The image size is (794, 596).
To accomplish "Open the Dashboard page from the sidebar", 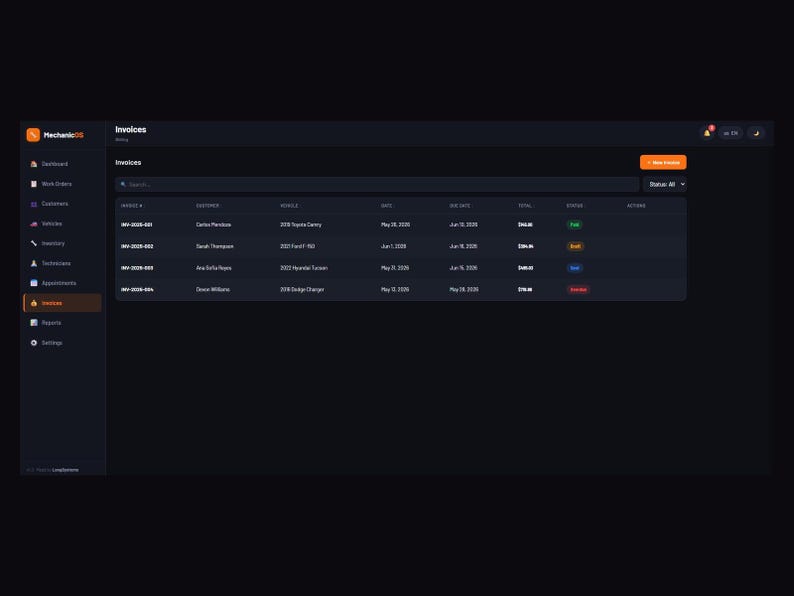I will [x=62, y=164].
